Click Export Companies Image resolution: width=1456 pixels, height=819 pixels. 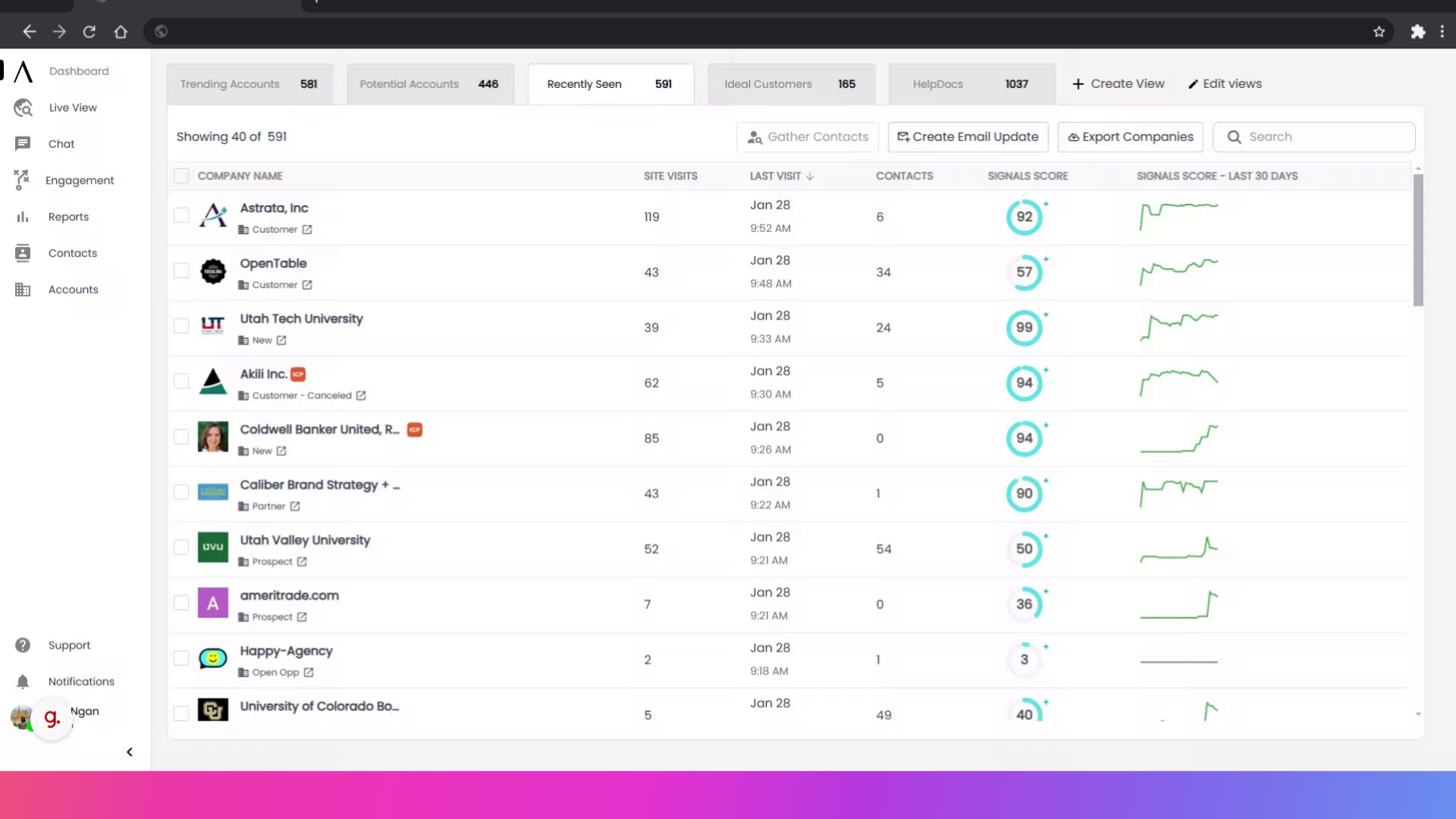(x=1129, y=136)
